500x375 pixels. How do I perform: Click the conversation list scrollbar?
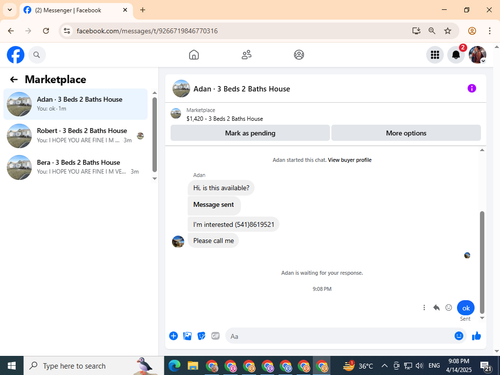[x=154, y=135]
